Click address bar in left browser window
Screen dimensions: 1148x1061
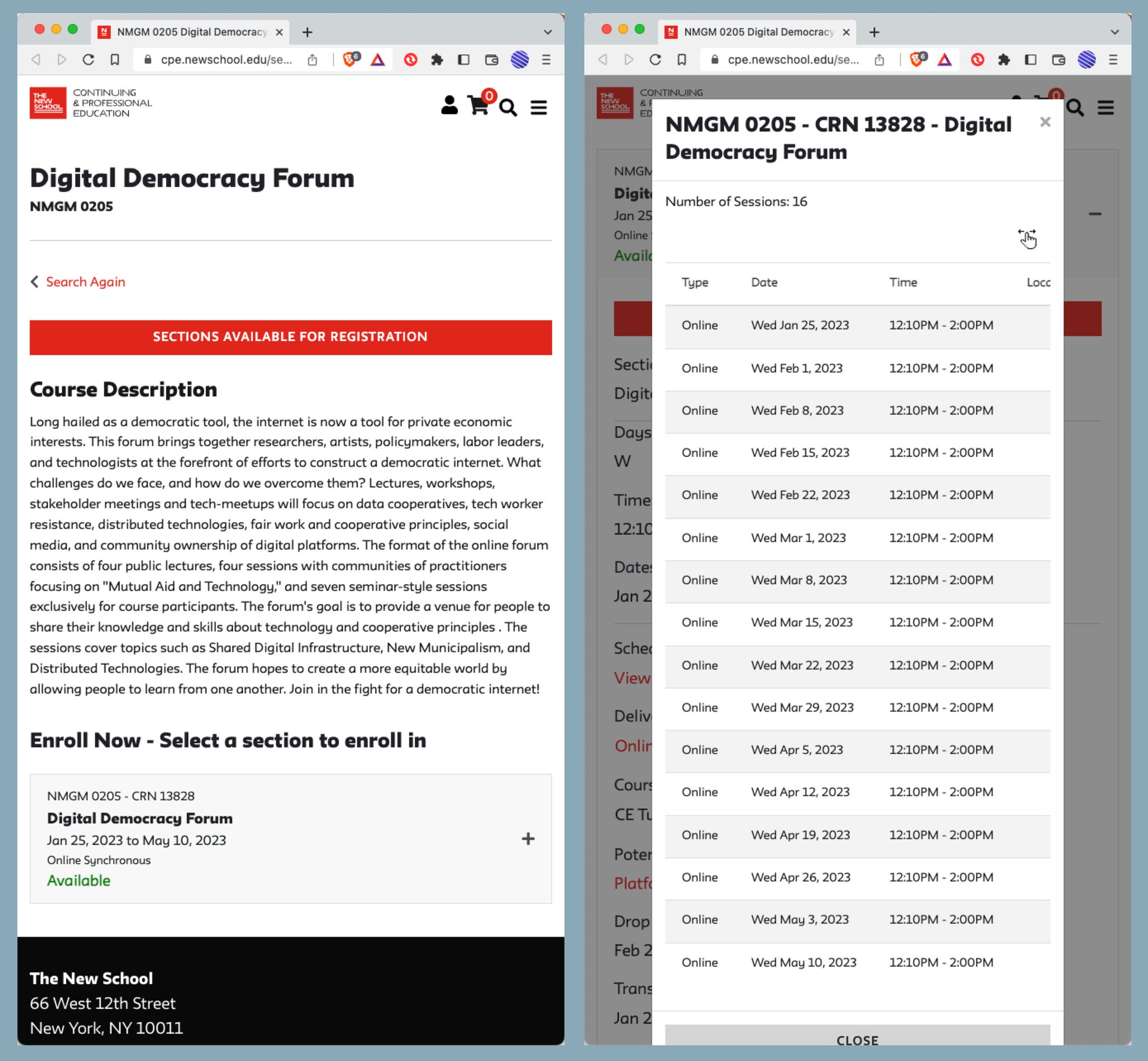pos(225,59)
